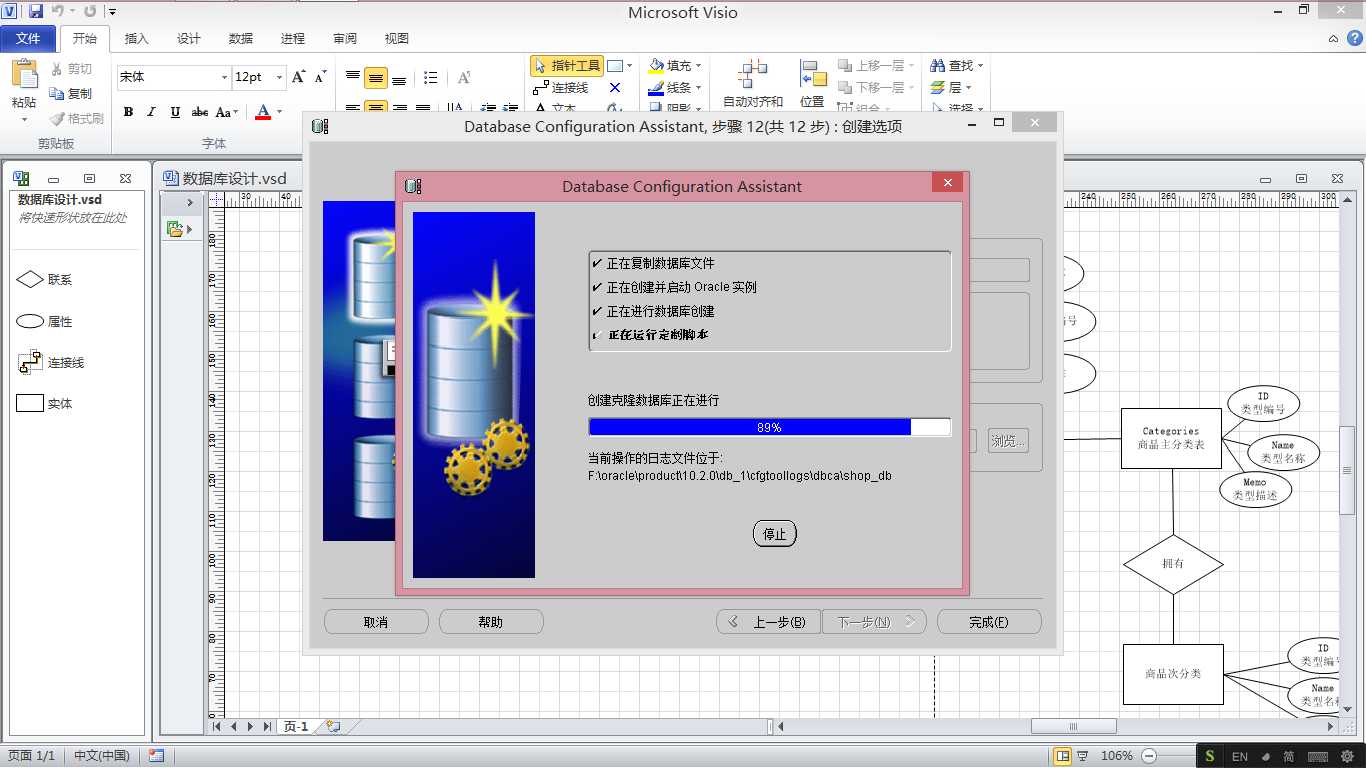The height and width of the screenshot is (768, 1366).
Task: Click the Shrink Font icon
Action: [x=320, y=77]
